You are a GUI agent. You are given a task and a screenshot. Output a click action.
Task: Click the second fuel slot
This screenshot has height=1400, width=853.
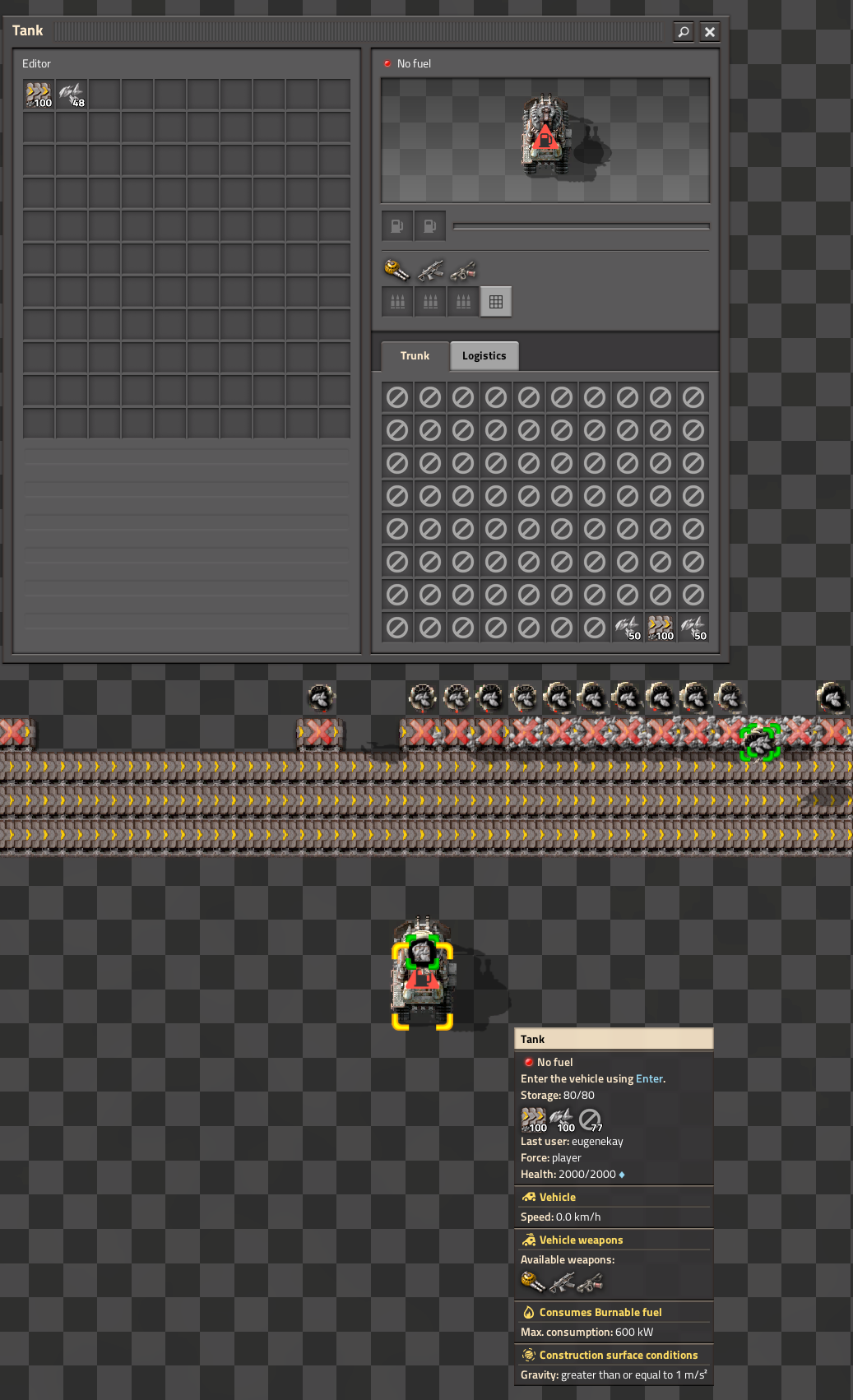[430, 226]
